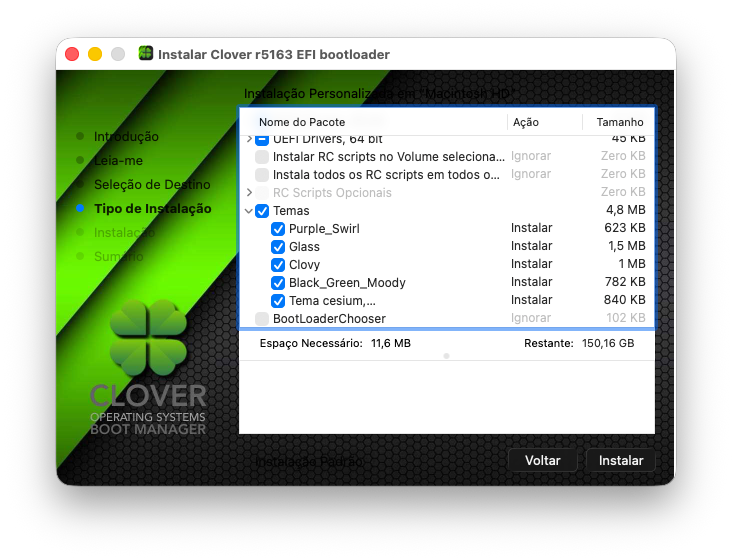Click the 1,5 MB size value
Image resolution: width=732 pixels, height=560 pixels.
[626, 246]
